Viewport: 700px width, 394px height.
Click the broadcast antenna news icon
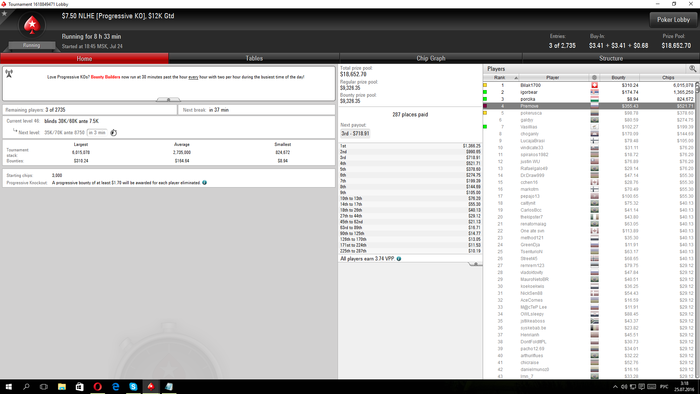9,73
